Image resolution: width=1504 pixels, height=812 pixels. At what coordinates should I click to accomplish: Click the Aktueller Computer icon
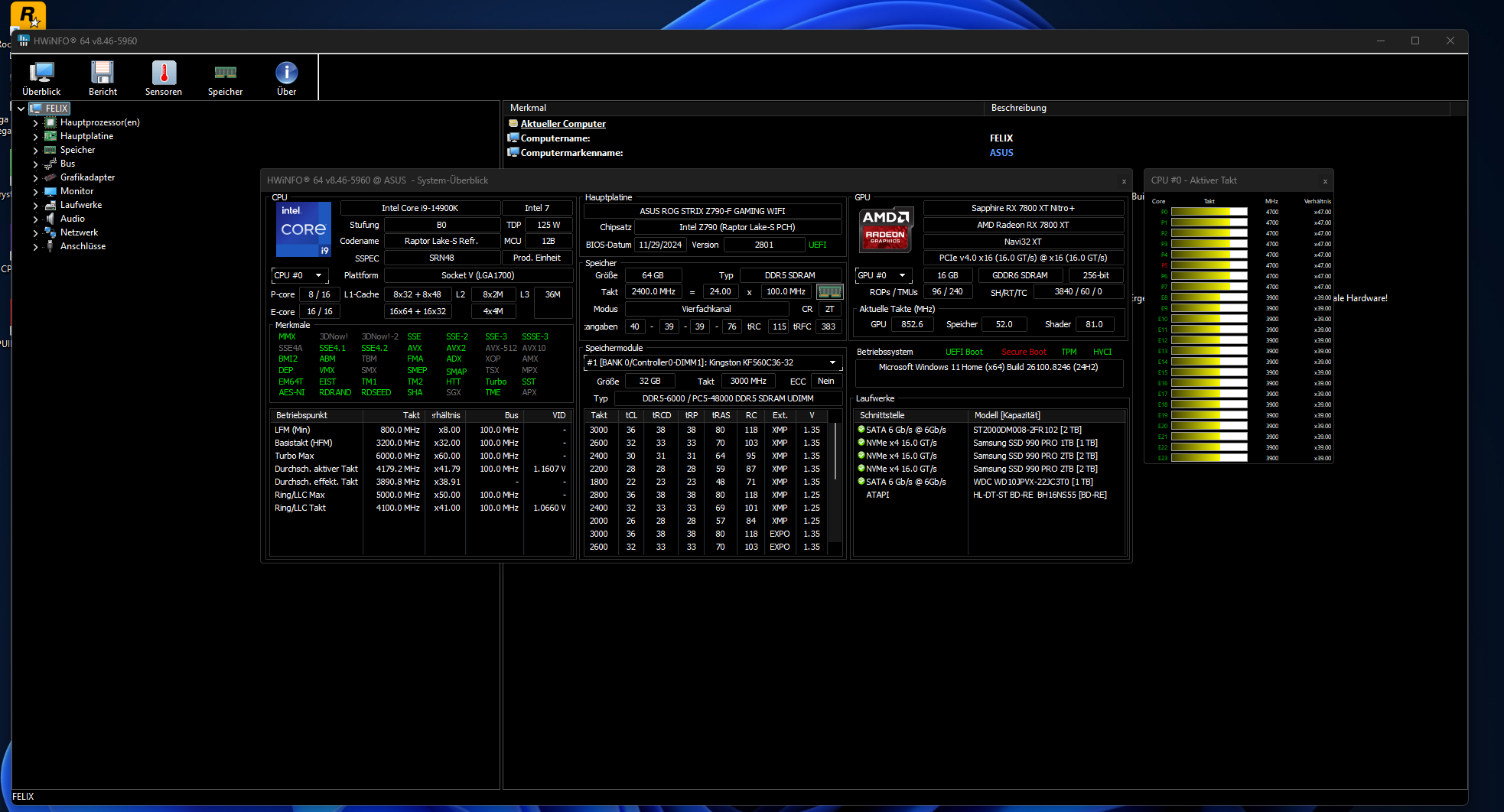pos(513,124)
